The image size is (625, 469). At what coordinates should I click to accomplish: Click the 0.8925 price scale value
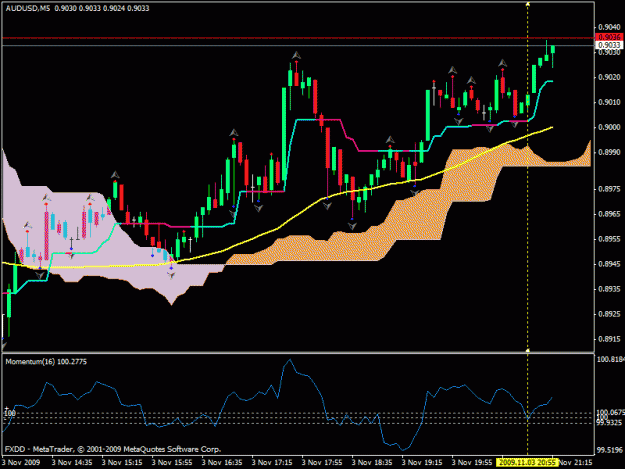[x=609, y=314]
